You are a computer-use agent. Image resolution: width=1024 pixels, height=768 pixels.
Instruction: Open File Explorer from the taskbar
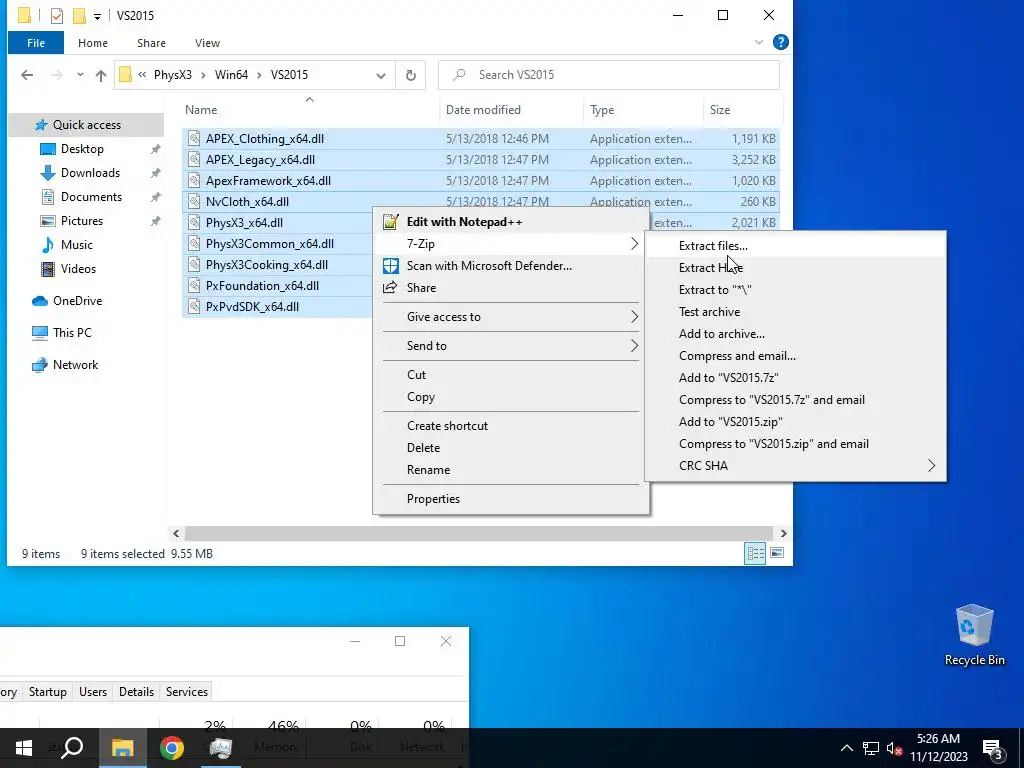(122, 748)
